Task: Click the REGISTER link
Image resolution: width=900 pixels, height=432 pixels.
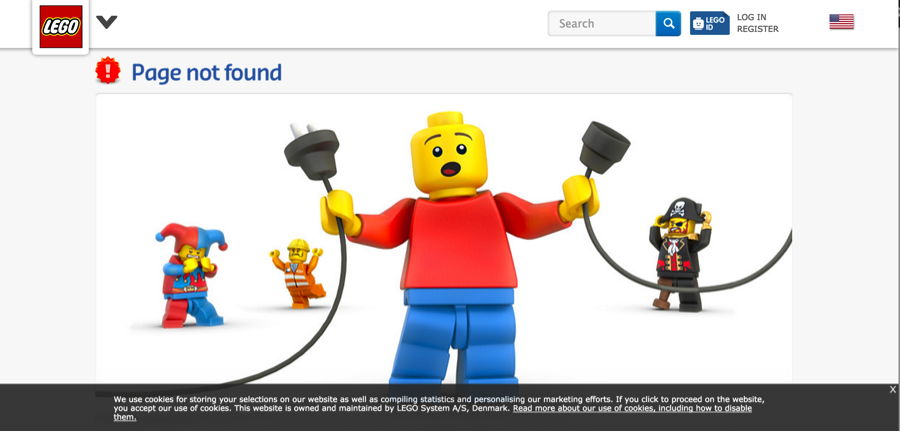Action: pos(758,29)
